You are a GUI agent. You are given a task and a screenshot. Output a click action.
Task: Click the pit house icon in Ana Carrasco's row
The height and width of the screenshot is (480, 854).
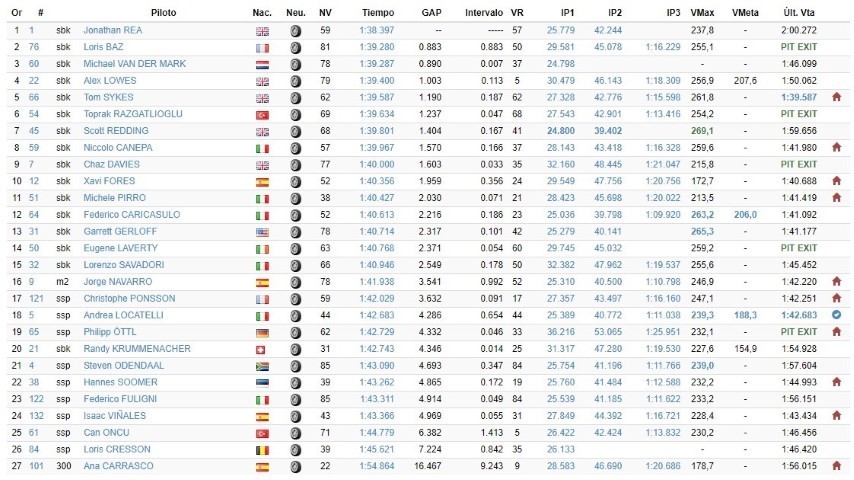pyautogui.click(x=836, y=465)
